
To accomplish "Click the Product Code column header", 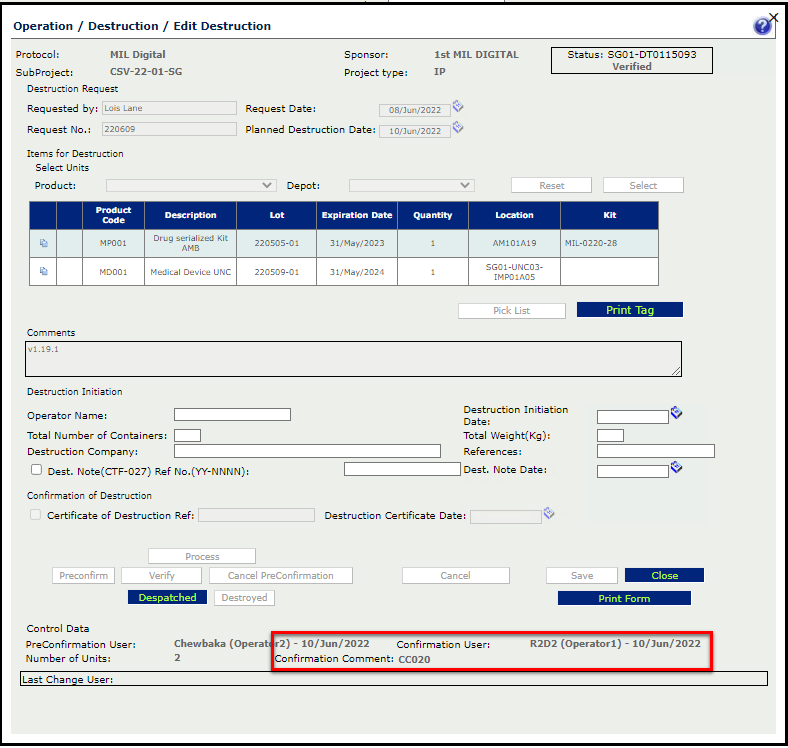I will pyautogui.click(x=113, y=215).
